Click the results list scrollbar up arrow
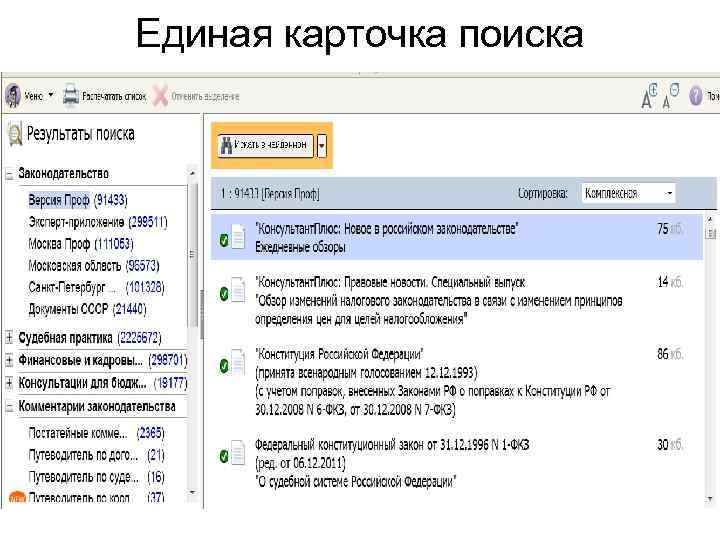 click(x=710, y=219)
